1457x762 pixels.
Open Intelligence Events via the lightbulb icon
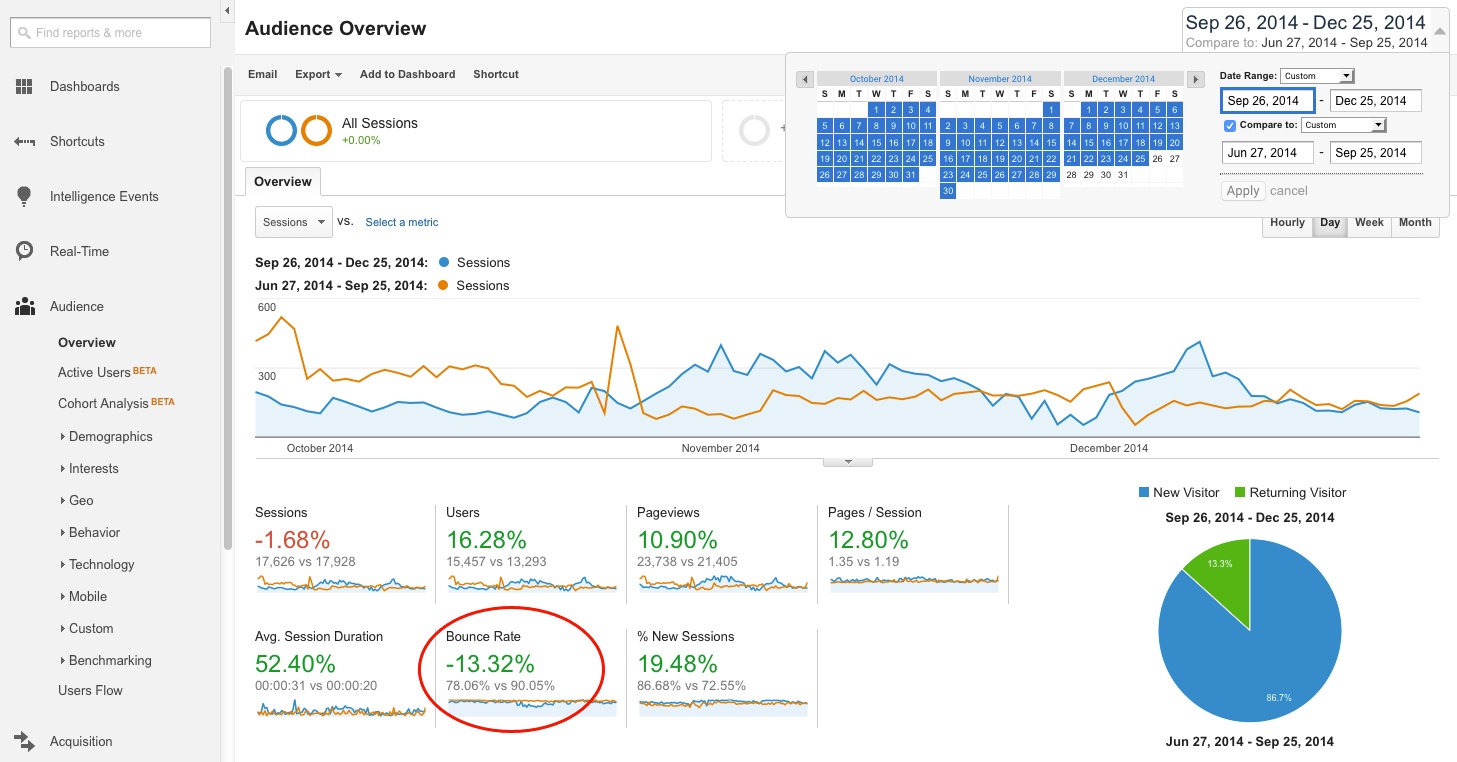[x=24, y=196]
